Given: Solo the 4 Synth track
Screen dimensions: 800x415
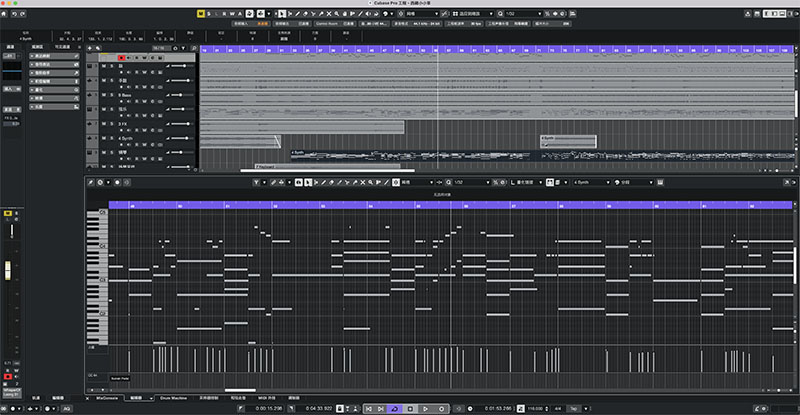Looking at the screenshot, I should click(x=112, y=138).
